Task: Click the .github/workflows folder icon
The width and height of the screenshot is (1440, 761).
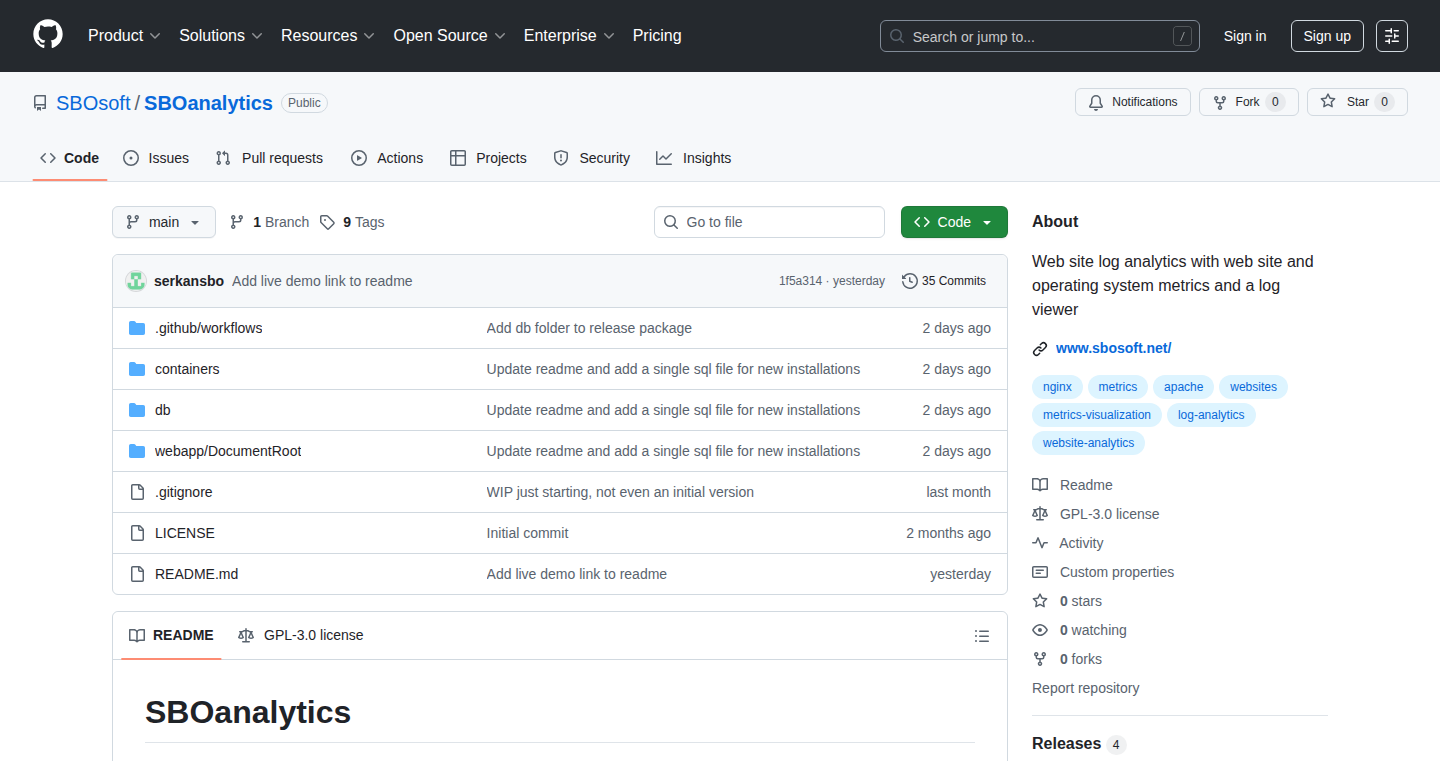Action: point(137,328)
